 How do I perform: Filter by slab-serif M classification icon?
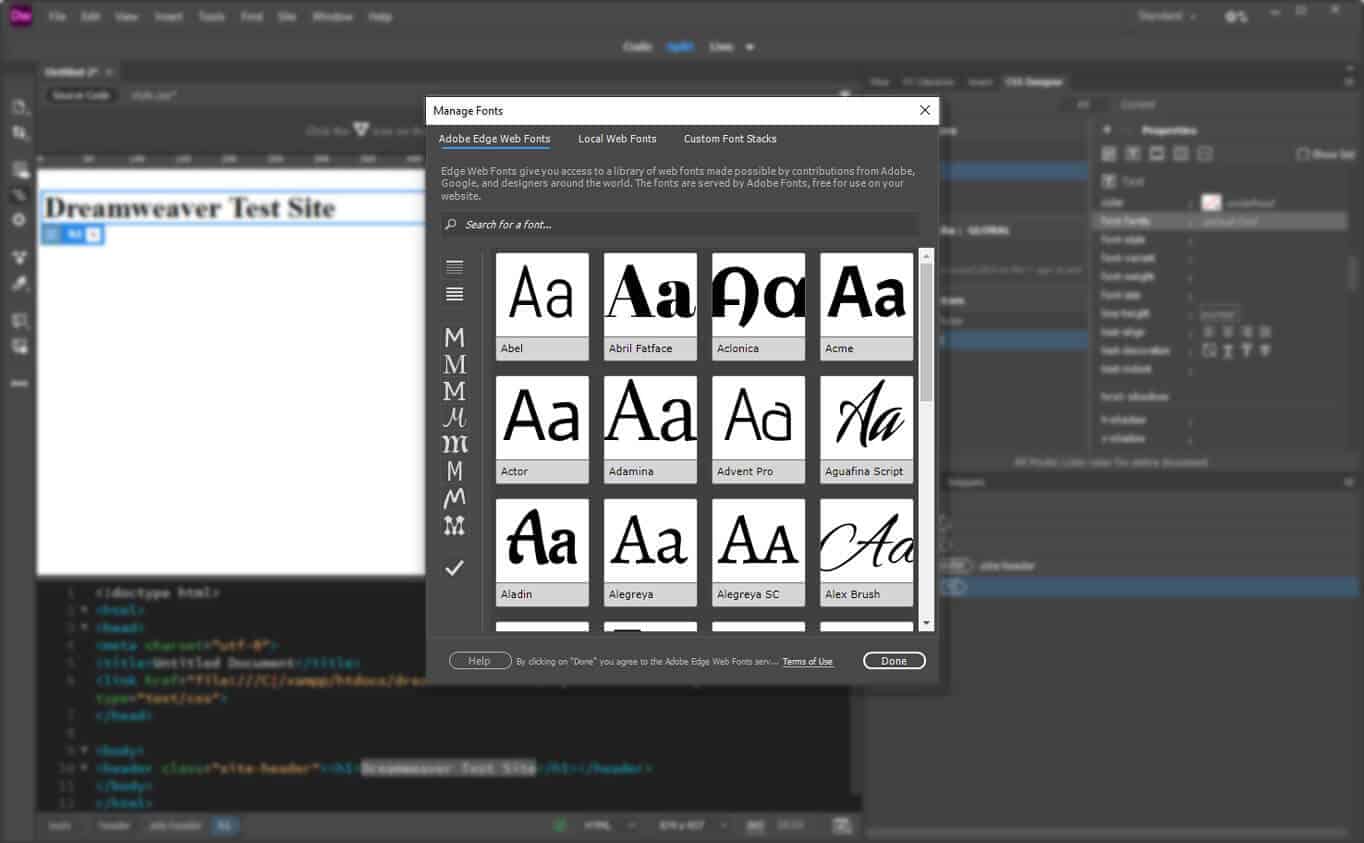(454, 391)
